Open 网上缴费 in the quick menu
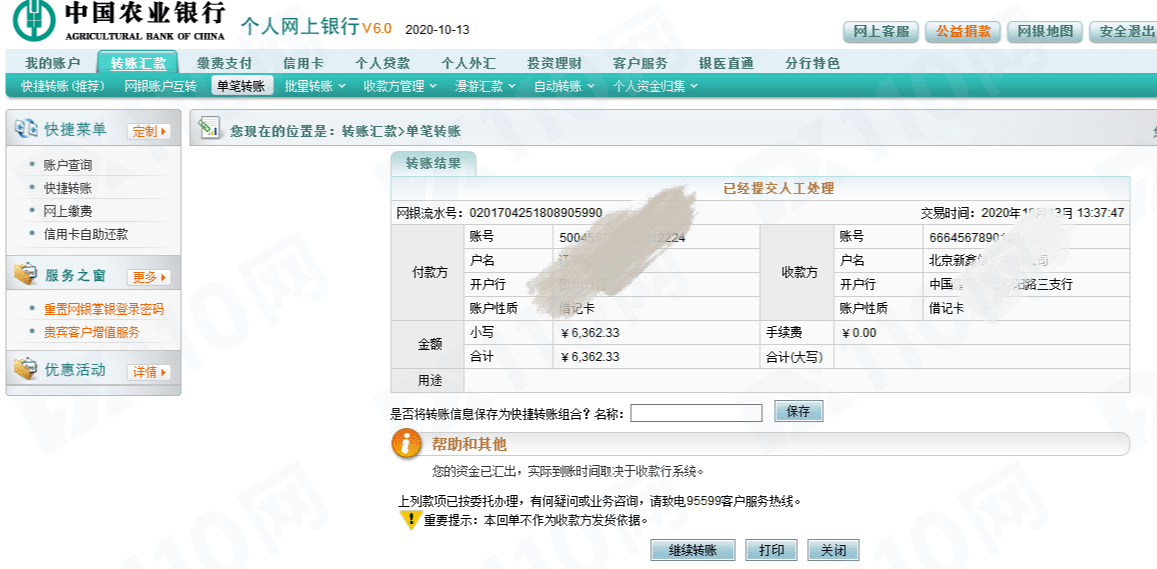Viewport: 1157px width, 569px height. click(68, 211)
